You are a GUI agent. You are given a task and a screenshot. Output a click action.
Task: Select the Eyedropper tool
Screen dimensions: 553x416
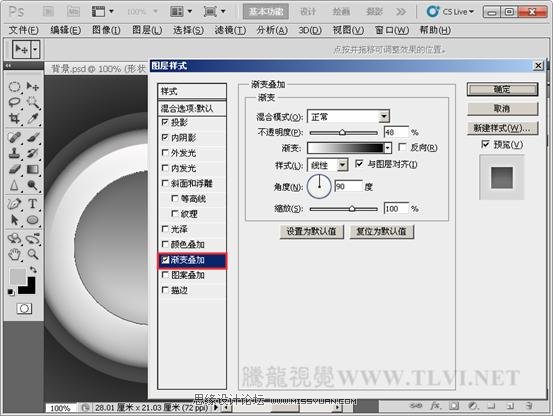(x=33, y=118)
